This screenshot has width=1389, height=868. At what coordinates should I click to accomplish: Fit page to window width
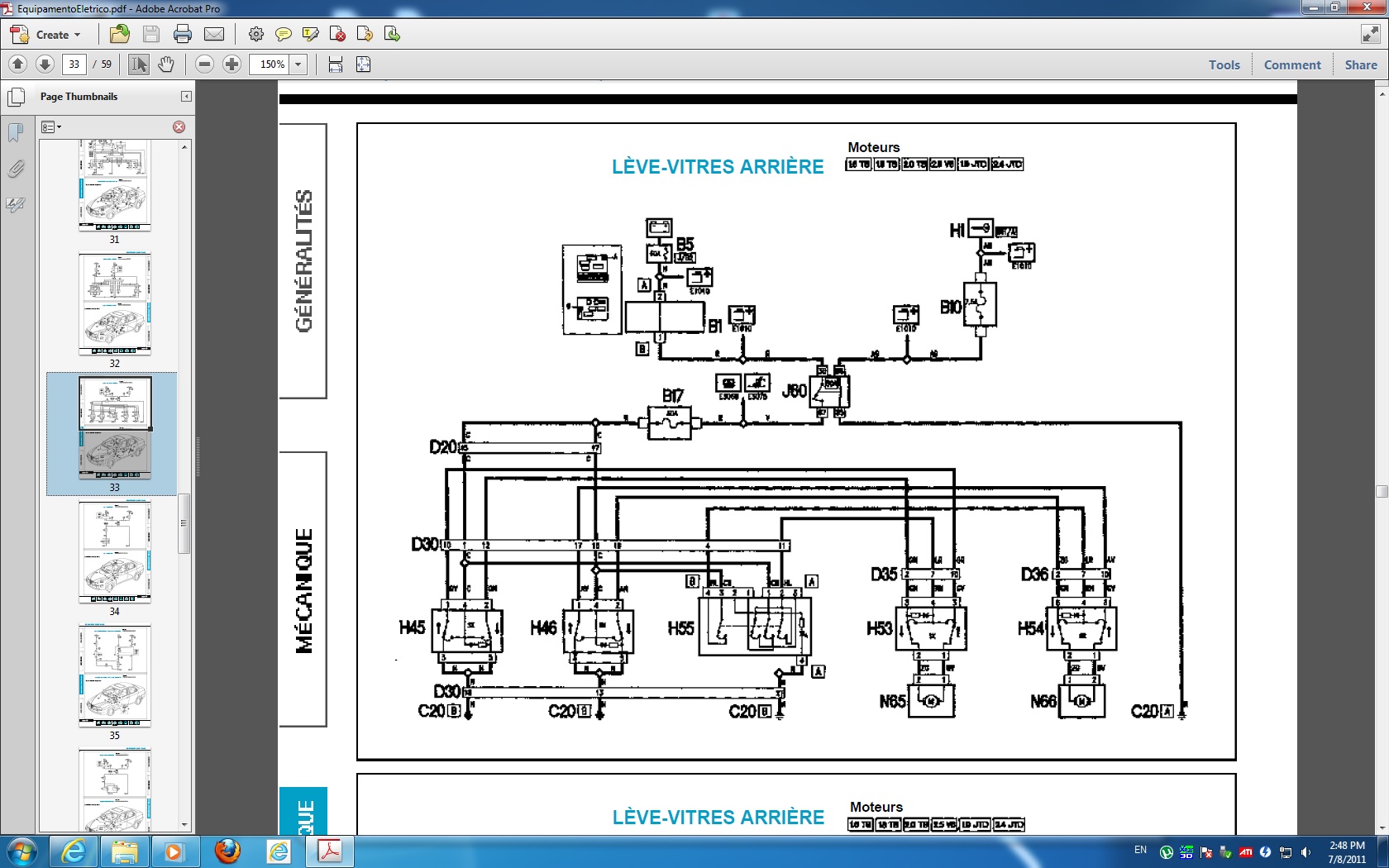coord(336,64)
